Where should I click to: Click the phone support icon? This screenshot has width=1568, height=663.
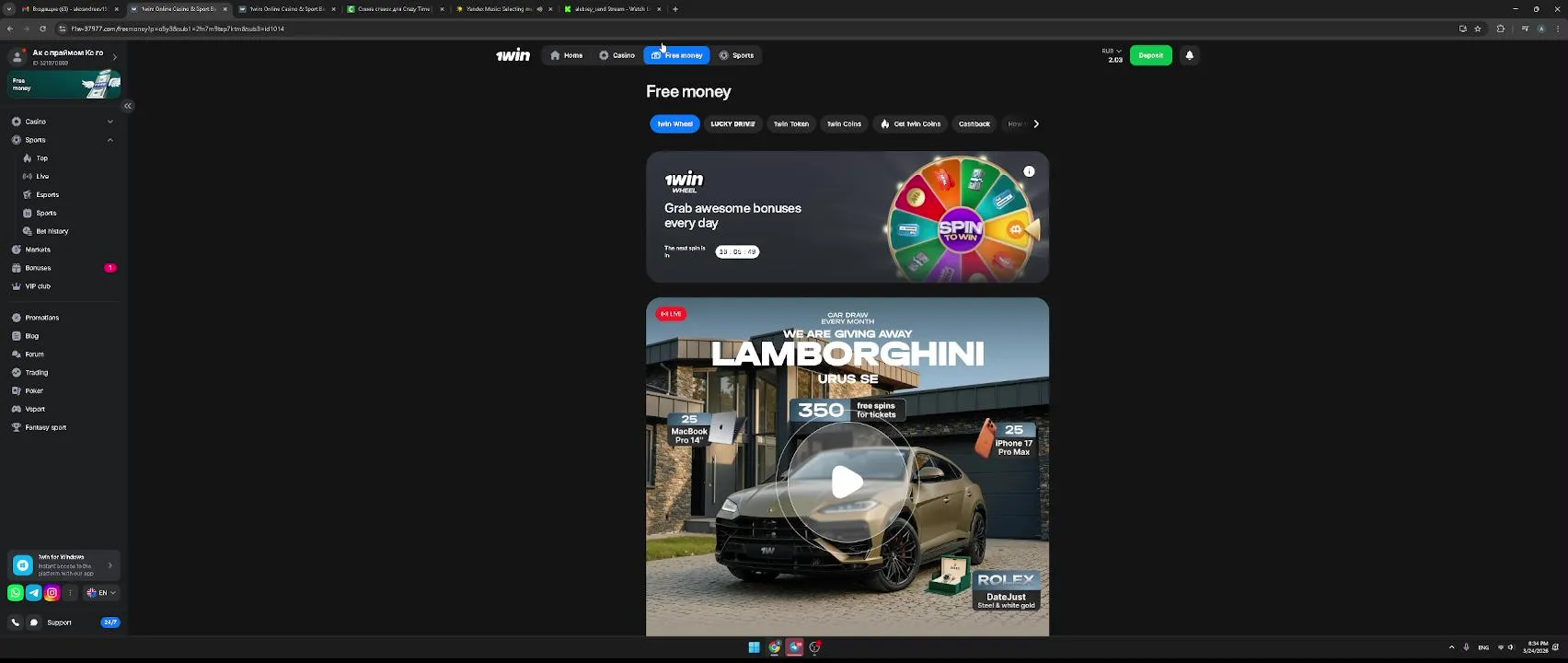click(x=16, y=622)
